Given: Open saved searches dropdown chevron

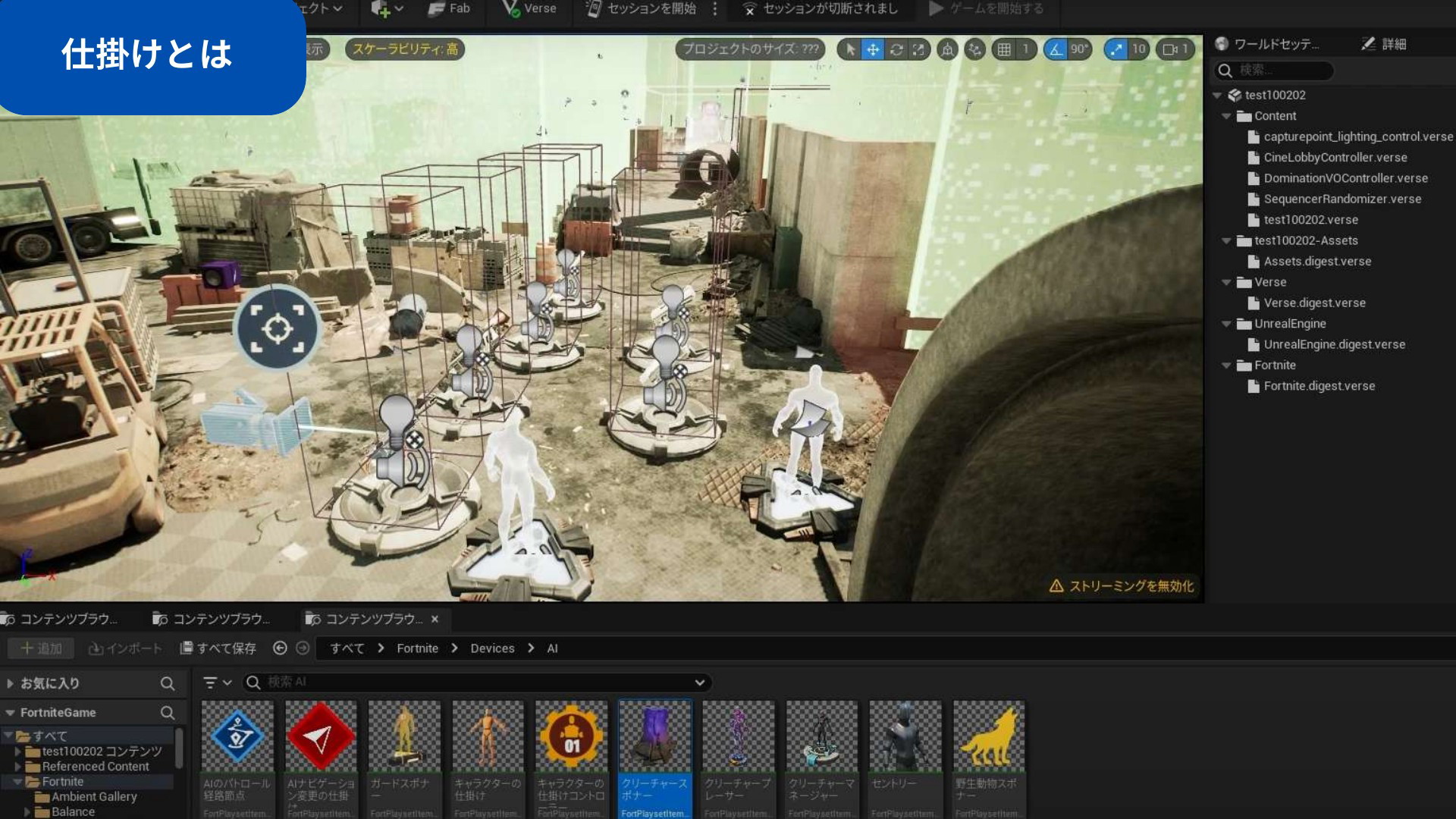Looking at the screenshot, I should coord(700,682).
